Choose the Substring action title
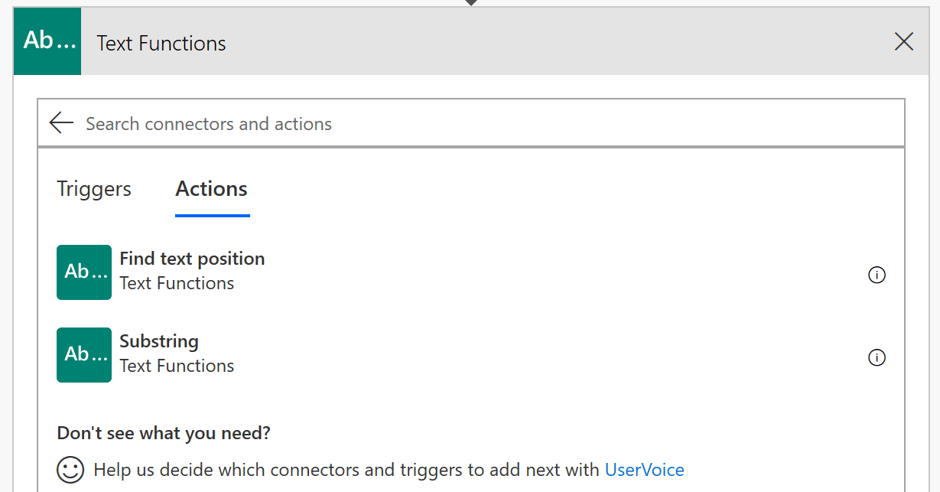 [159, 341]
